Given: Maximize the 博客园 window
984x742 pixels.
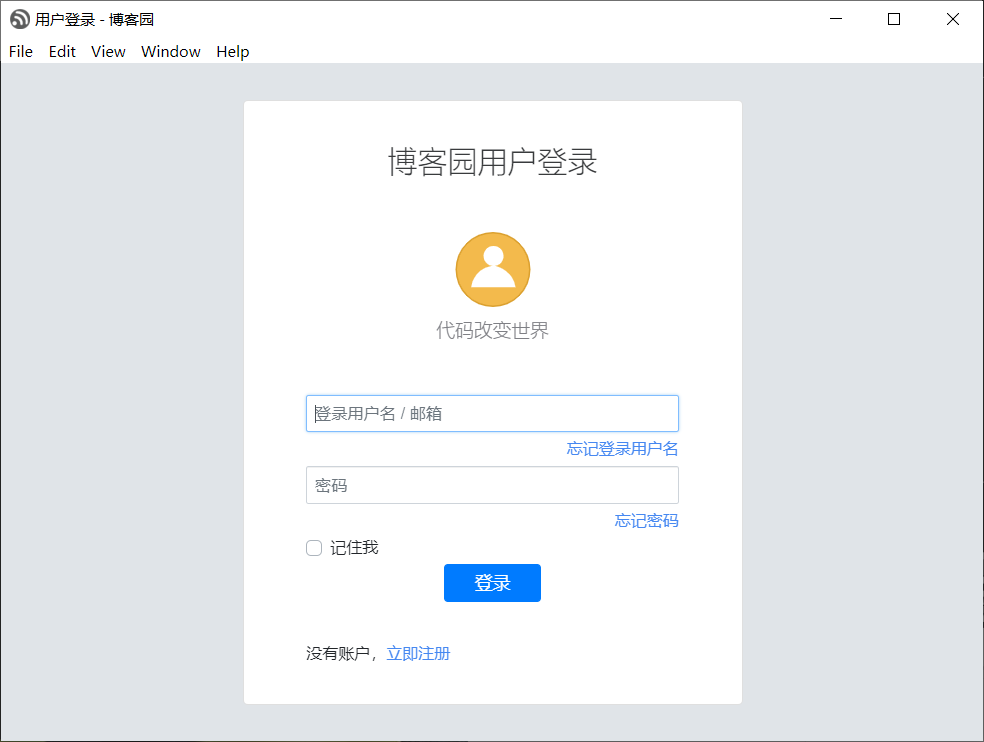Looking at the screenshot, I should tap(894, 19).
